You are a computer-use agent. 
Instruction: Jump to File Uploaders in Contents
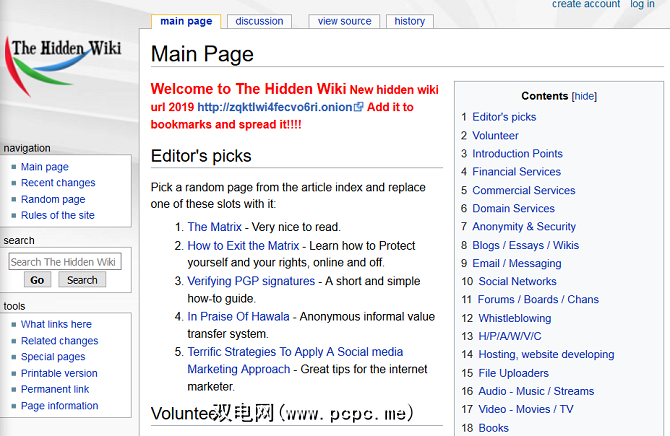[x=514, y=373]
